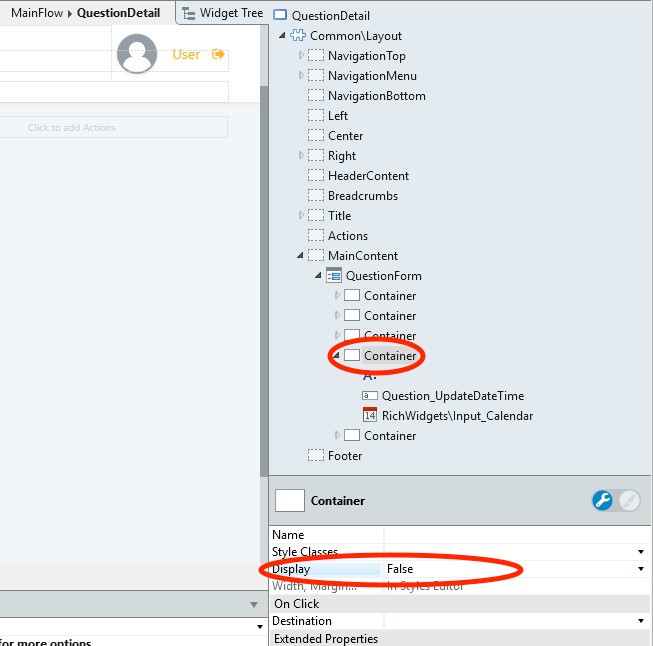Select the Center placeholder

[345, 136]
